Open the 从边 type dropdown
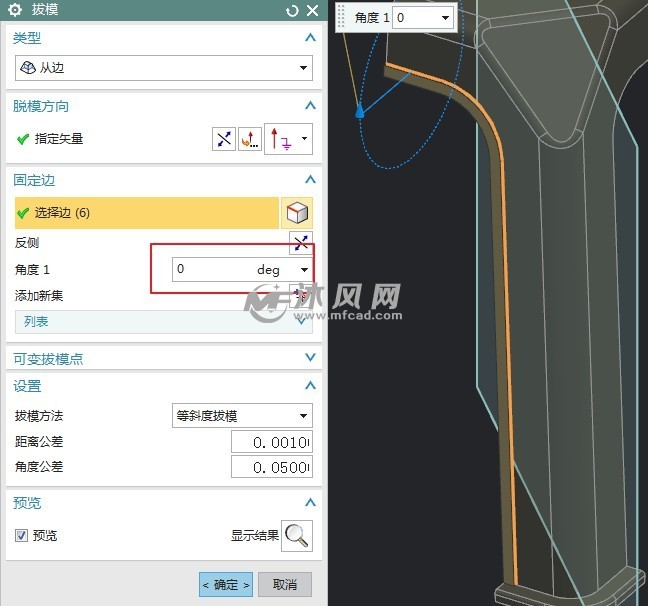The height and width of the screenshot is (606, 648). [164, 68]
